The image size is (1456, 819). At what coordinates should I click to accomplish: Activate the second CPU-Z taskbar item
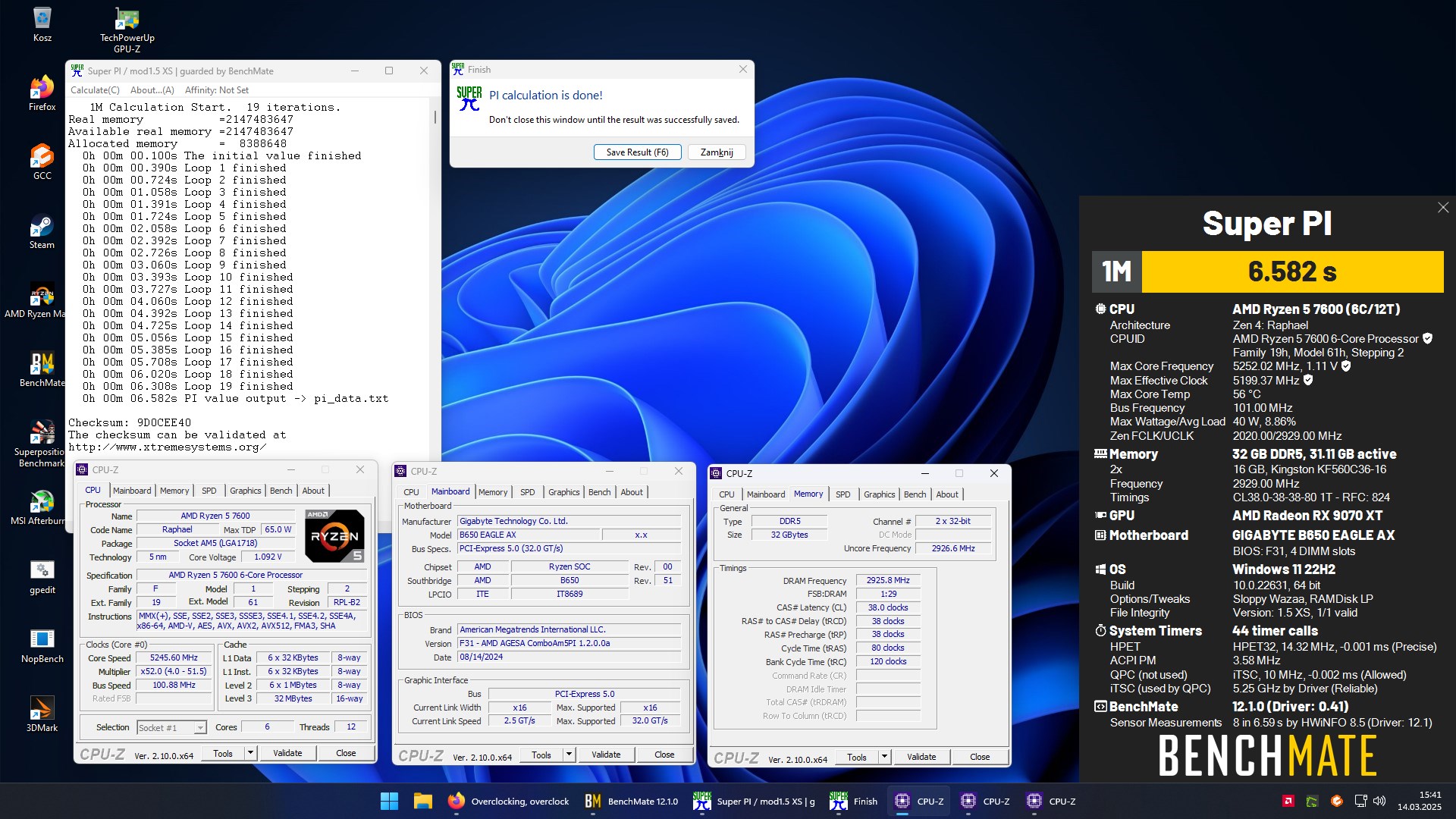(x=985, y=801)
